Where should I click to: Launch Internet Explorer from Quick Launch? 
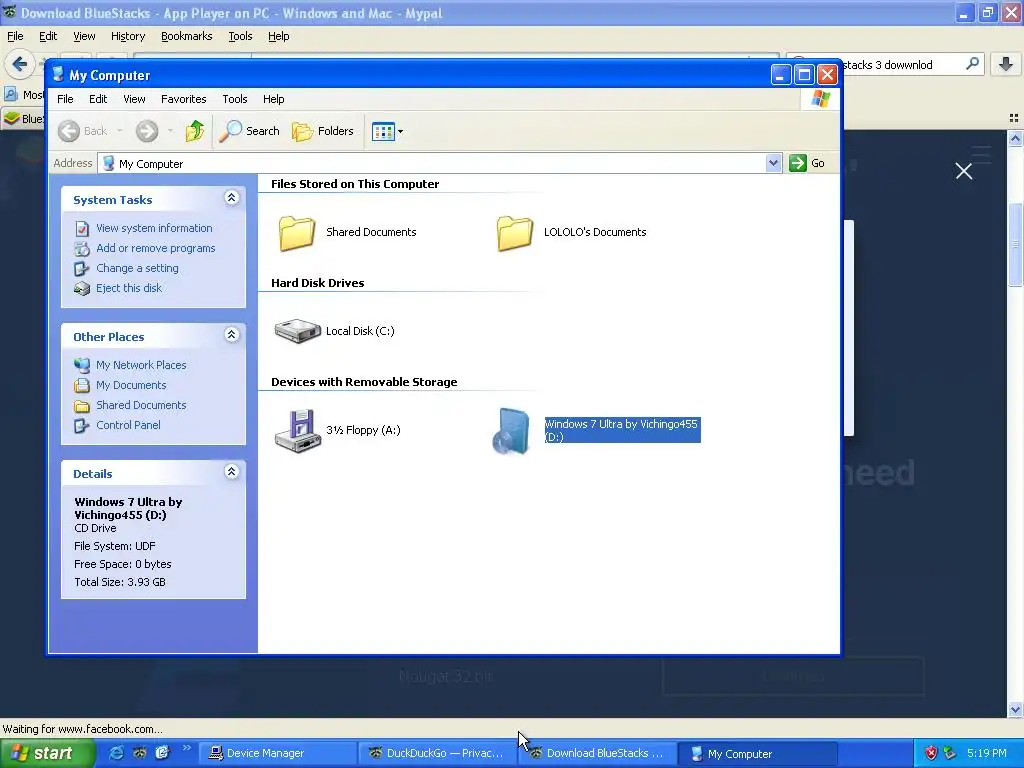117,753
